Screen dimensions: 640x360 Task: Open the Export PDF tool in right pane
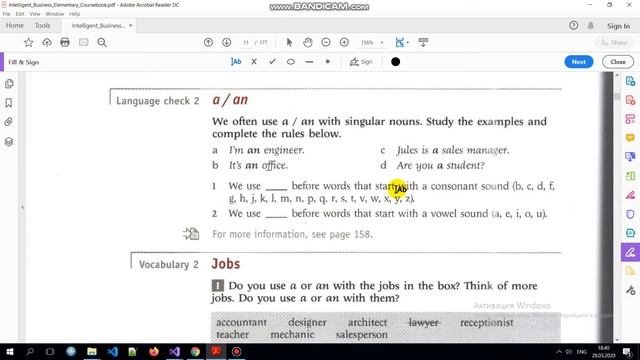pyautogui.click(x=630, y=81)
